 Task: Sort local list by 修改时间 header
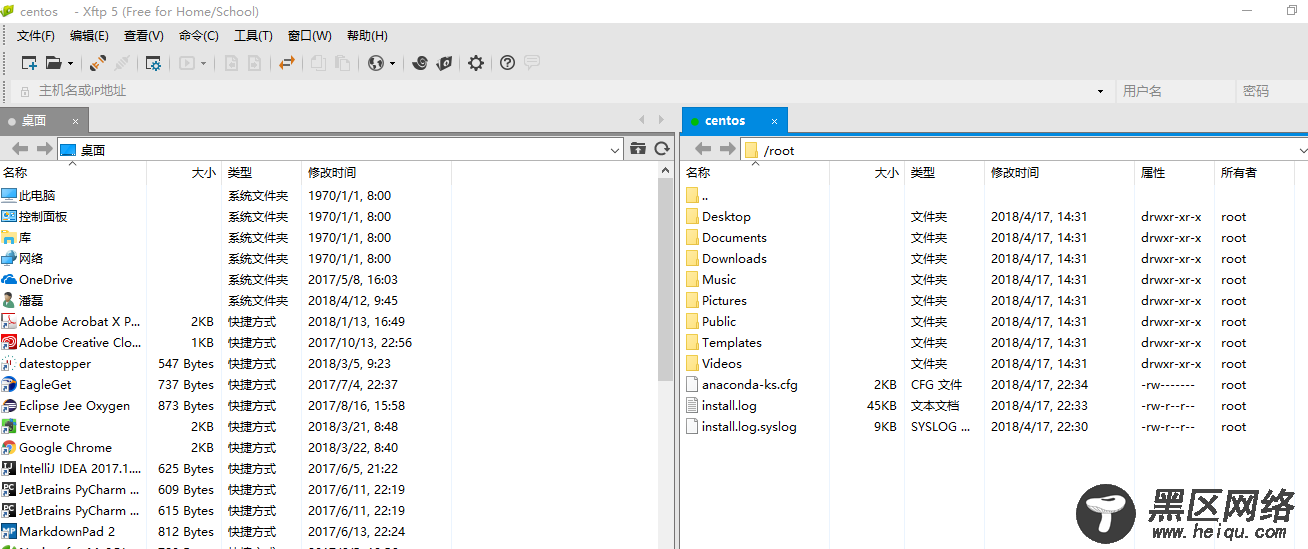376,173
